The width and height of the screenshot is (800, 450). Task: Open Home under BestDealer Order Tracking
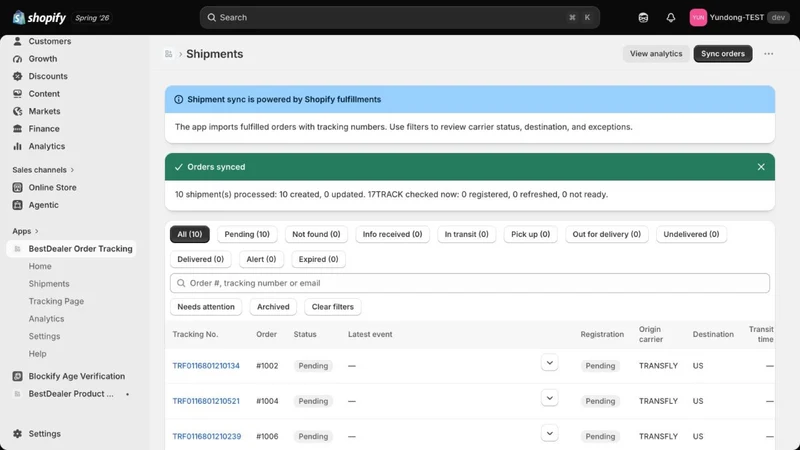[40, 266]
